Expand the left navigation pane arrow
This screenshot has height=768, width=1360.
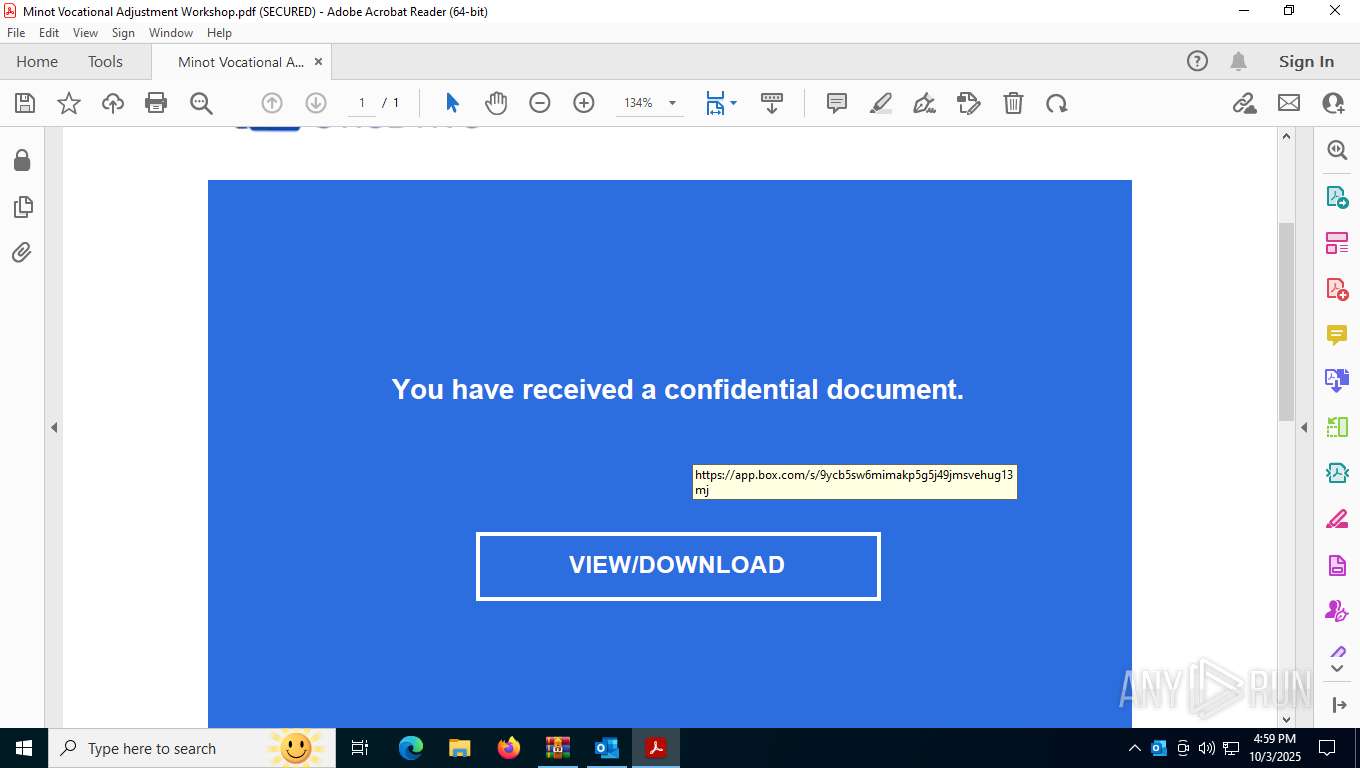54,427
